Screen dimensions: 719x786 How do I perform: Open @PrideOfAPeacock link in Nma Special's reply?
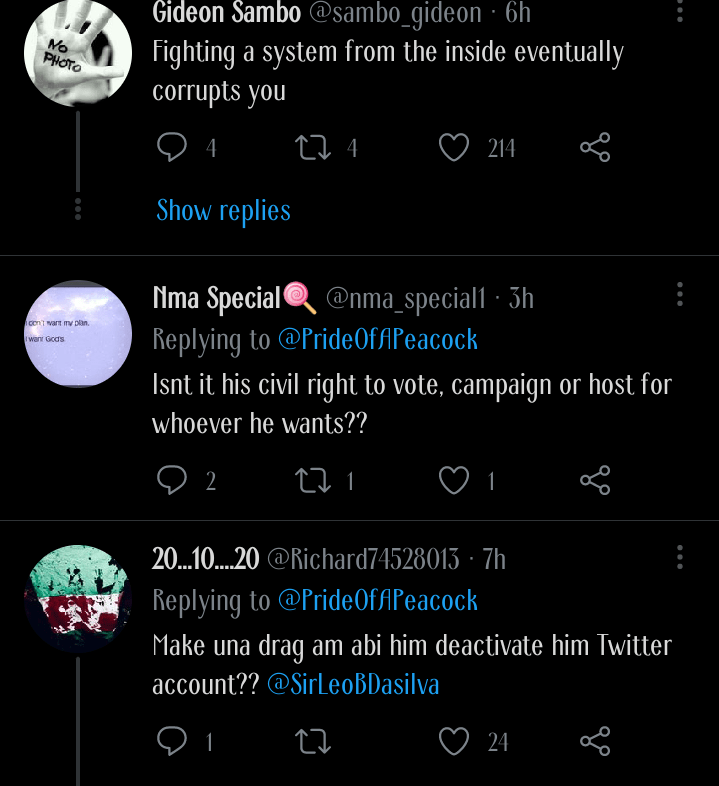(378, 339)
